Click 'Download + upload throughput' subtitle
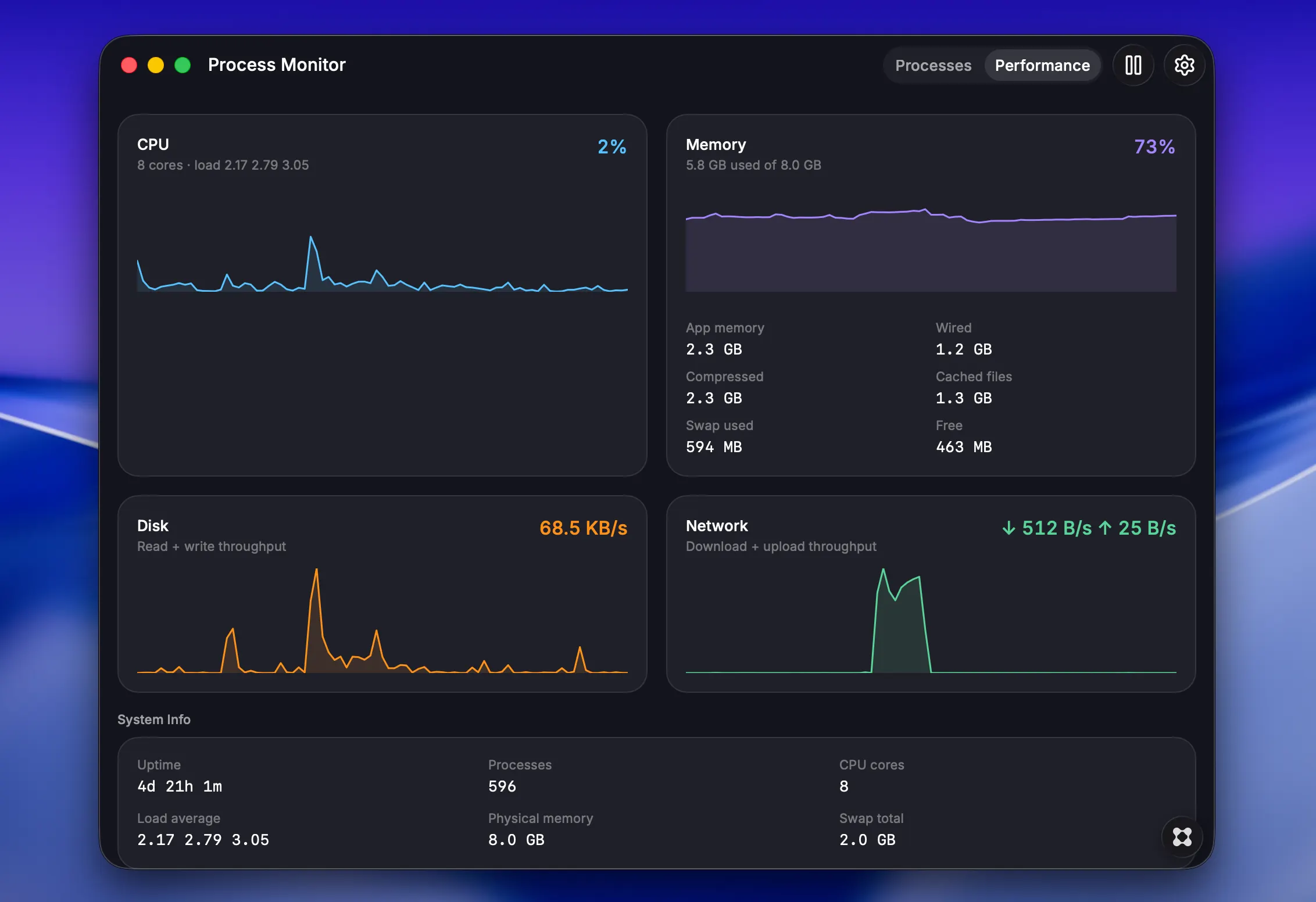The height and width of the screenshot is (902, 1316). pyautogui.click(x=781, y=546)
